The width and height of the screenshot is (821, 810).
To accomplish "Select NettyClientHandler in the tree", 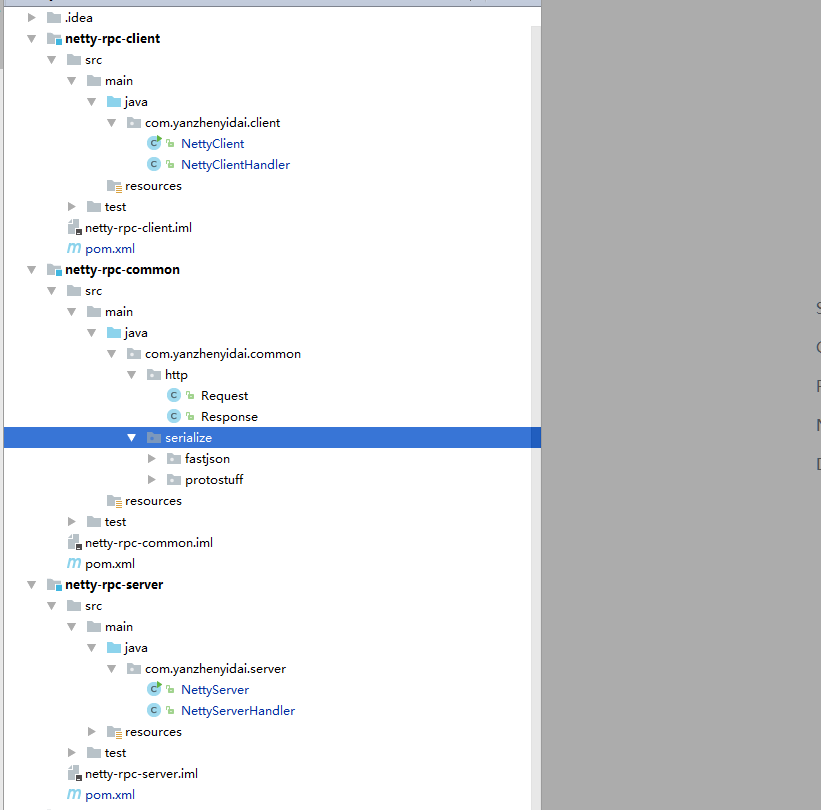I will point(236,164).
